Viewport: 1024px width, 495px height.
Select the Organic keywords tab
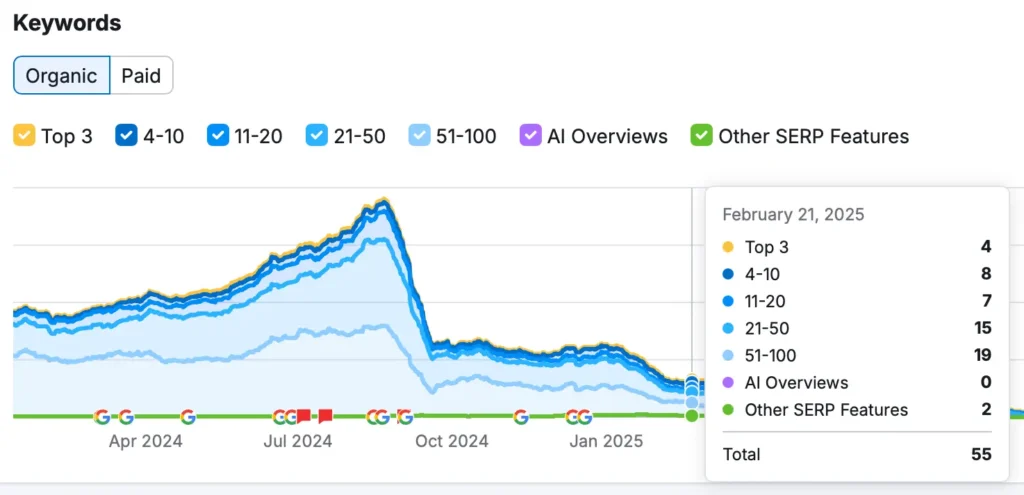(61, 75)
